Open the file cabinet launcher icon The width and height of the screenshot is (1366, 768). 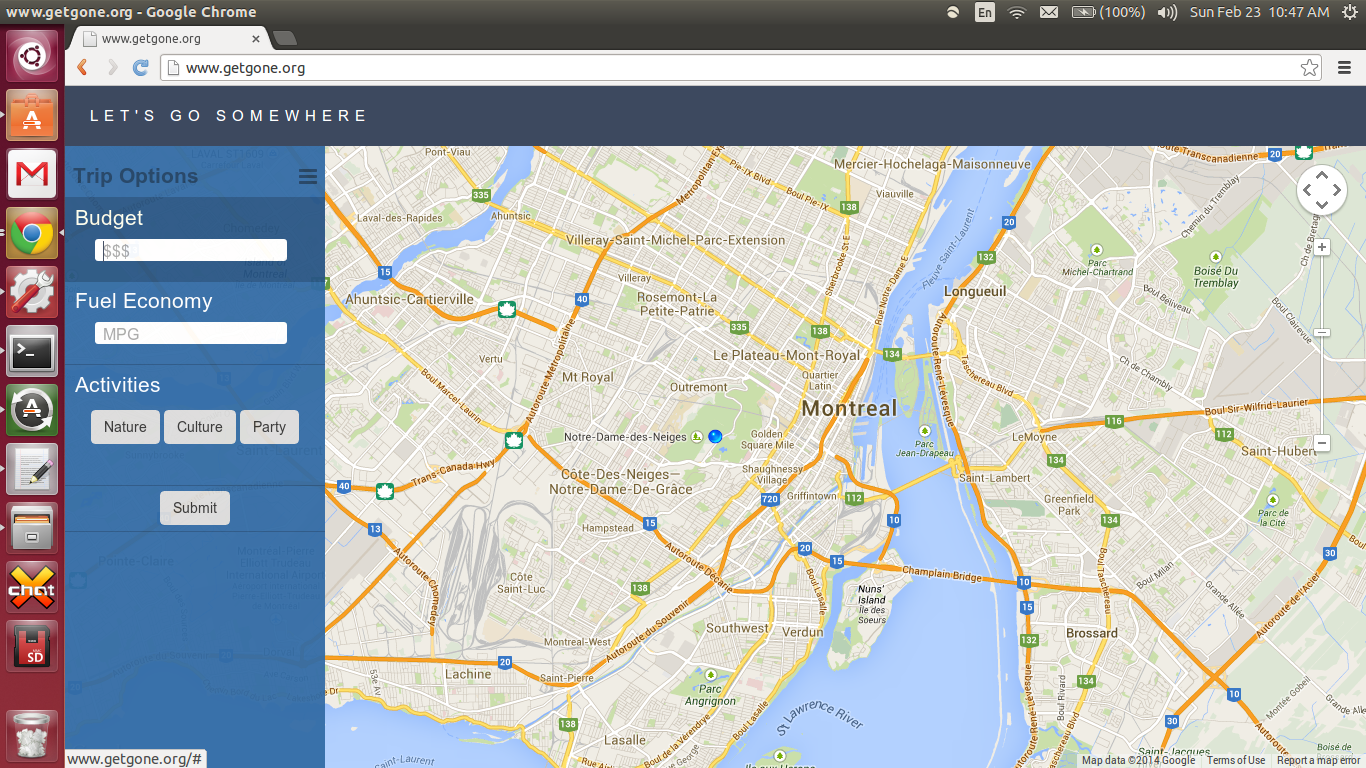(32, 528)
